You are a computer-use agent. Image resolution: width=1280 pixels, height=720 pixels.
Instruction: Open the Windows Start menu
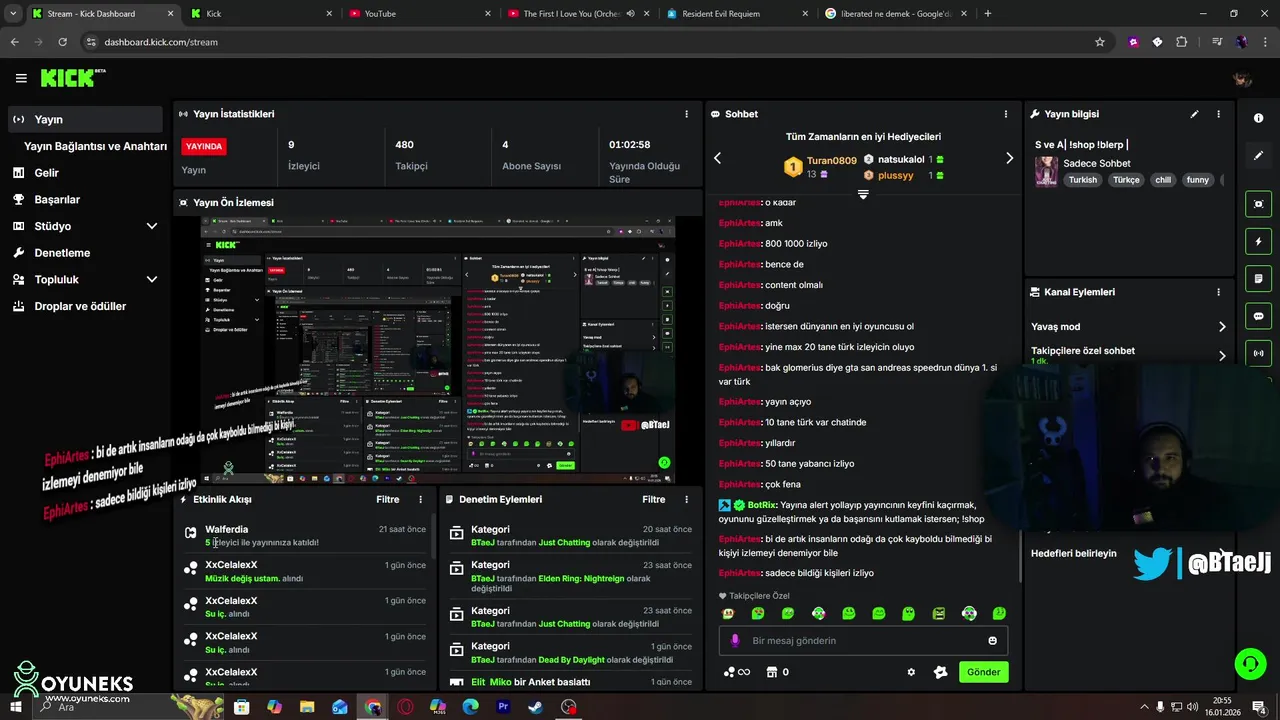click(x=15, y=707)
